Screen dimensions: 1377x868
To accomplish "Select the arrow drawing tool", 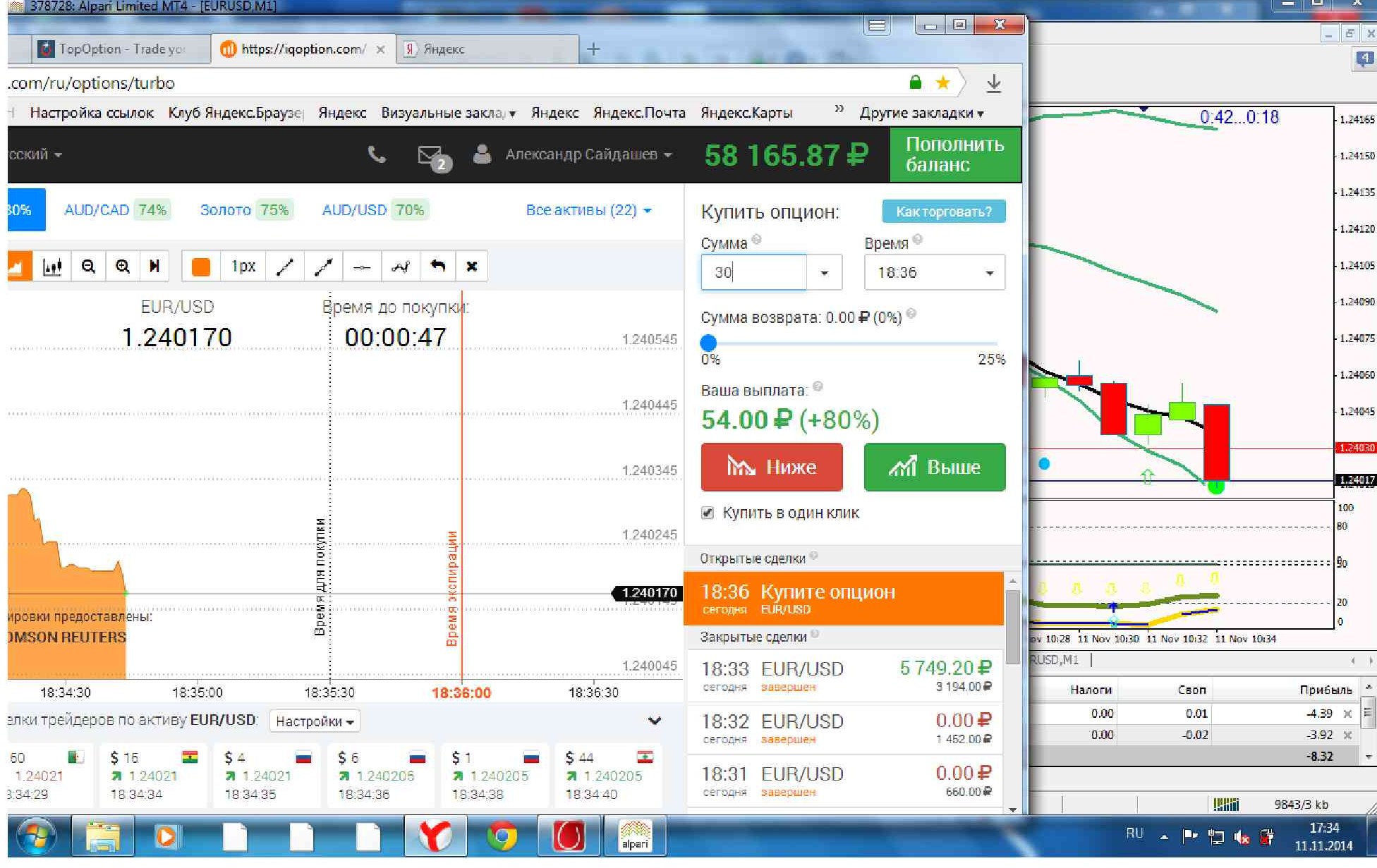I will pyautogui.click(x=323, y=267).
